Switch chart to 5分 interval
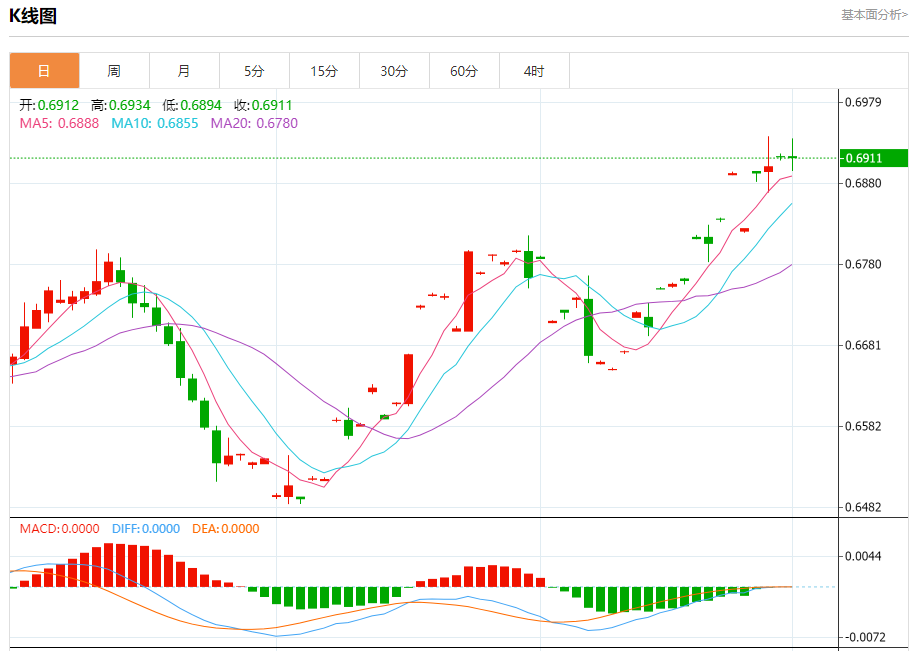 point(254,71)
